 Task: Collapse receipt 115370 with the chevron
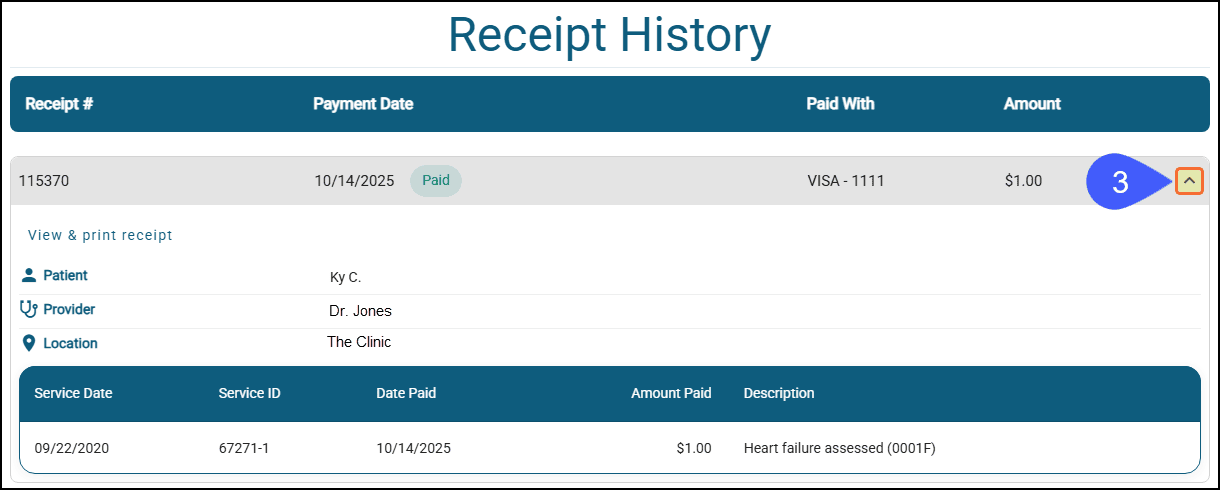[x=1188, y=181]
